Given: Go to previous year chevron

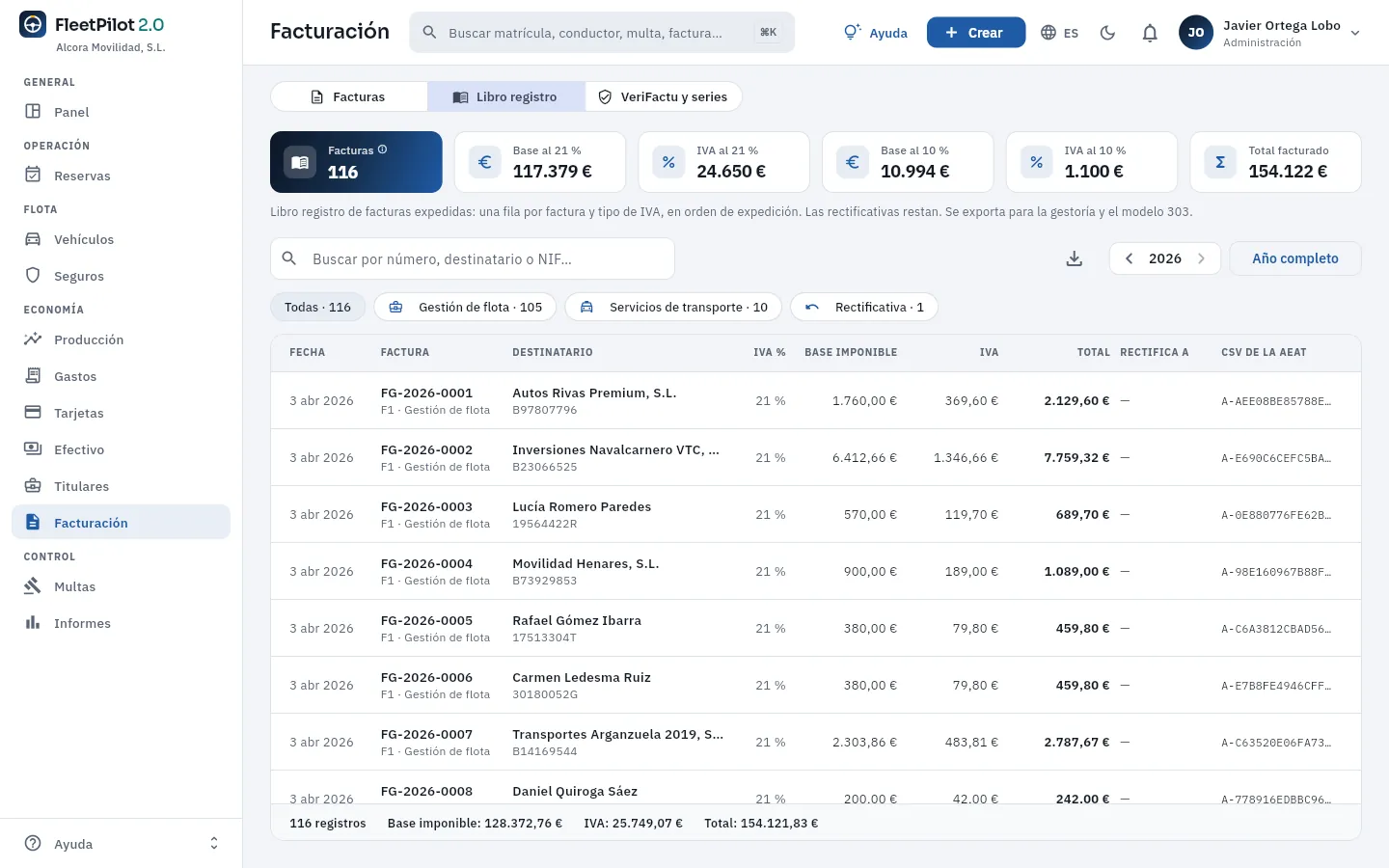Looking at the screenshot, I should click(1129, 258).
